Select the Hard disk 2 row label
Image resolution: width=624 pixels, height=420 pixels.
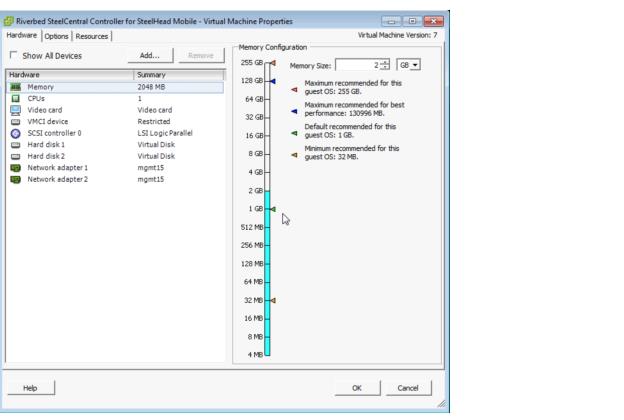[46, 156]
